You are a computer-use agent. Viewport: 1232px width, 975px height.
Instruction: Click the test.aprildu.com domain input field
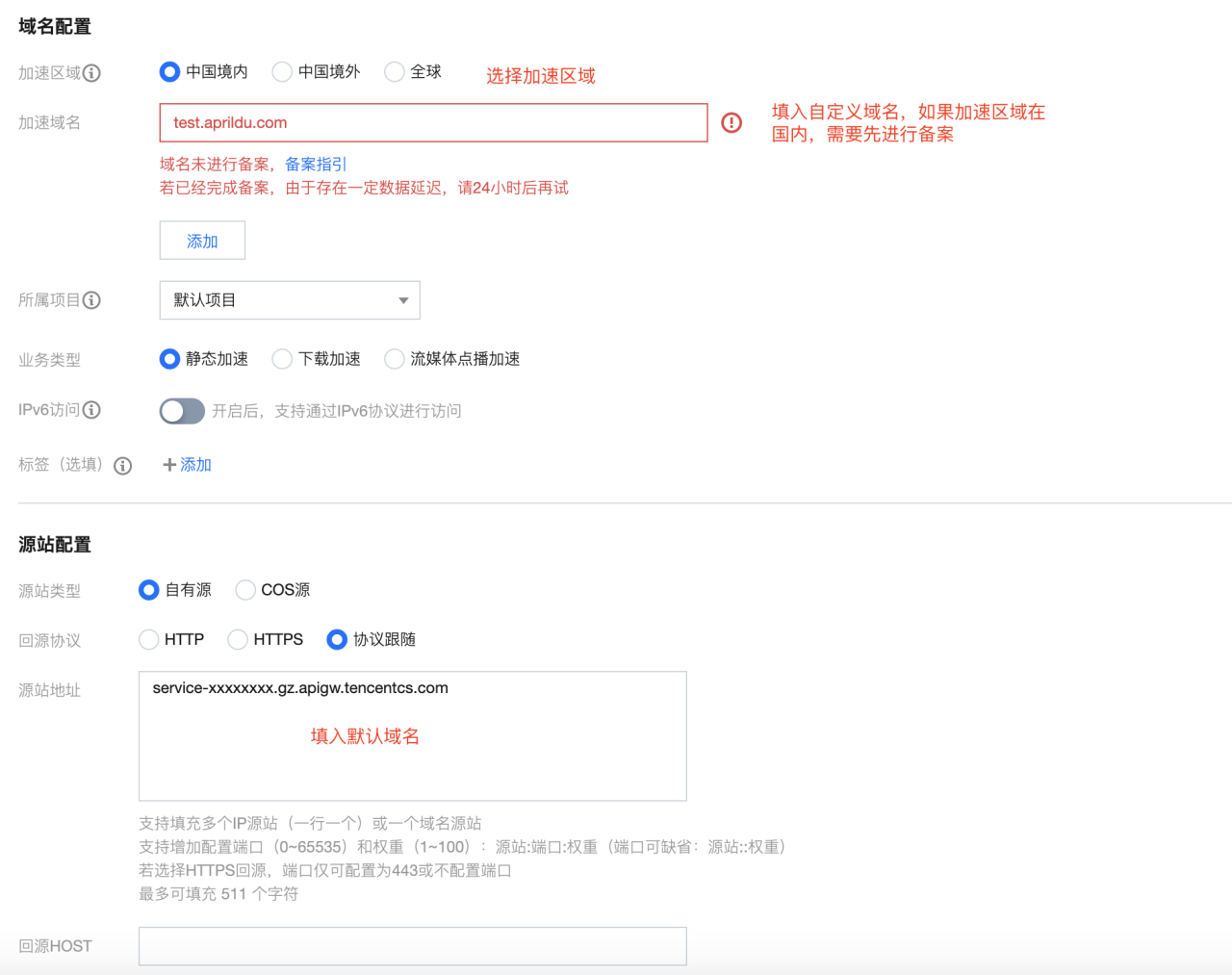coord(432,122)
